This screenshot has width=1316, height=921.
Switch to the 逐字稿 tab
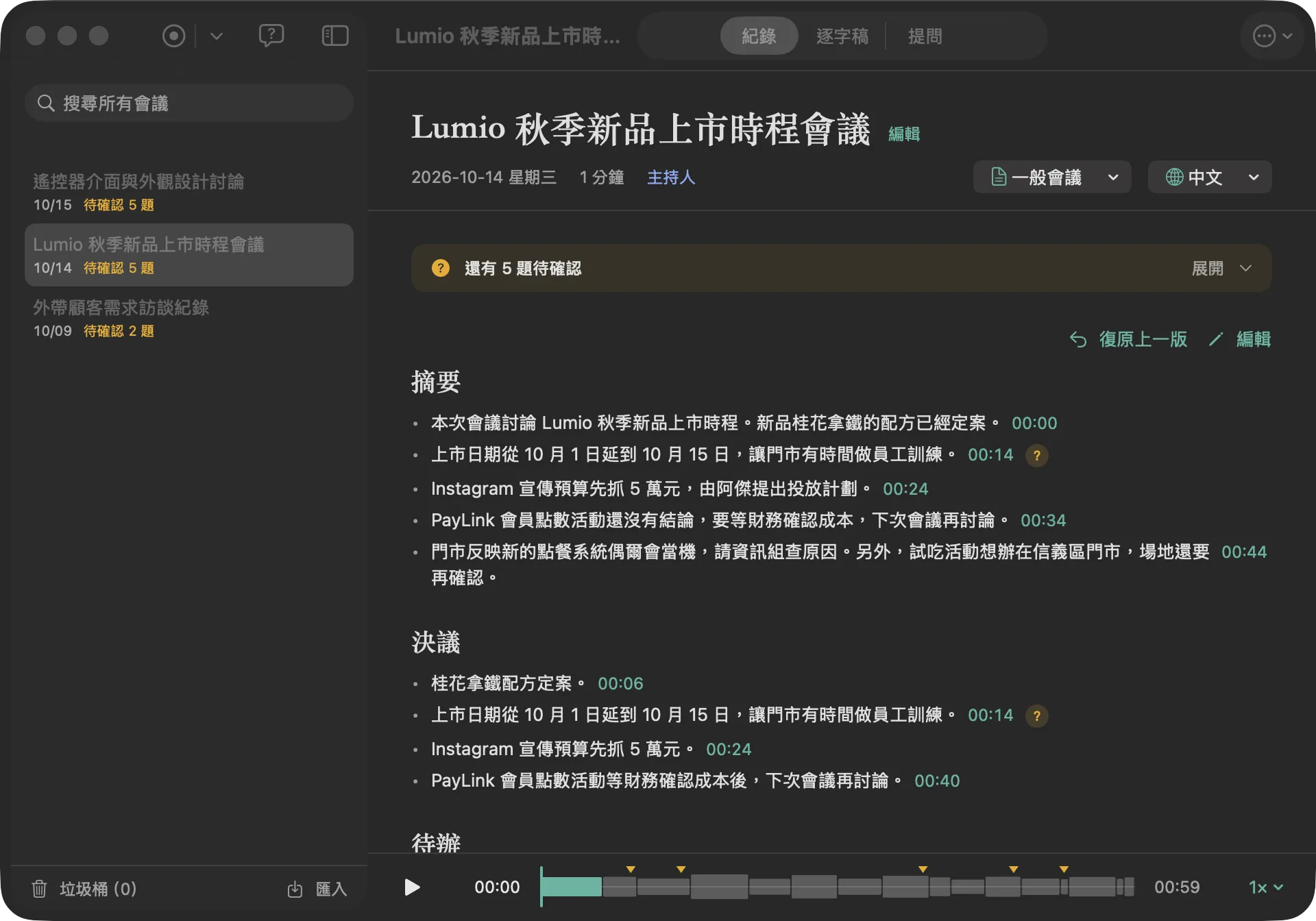tap(842, 36)
